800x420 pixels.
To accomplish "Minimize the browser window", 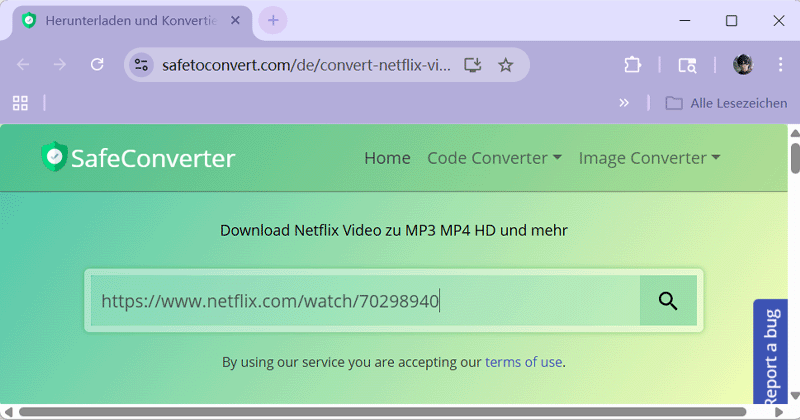I will [x=685, y=20].
